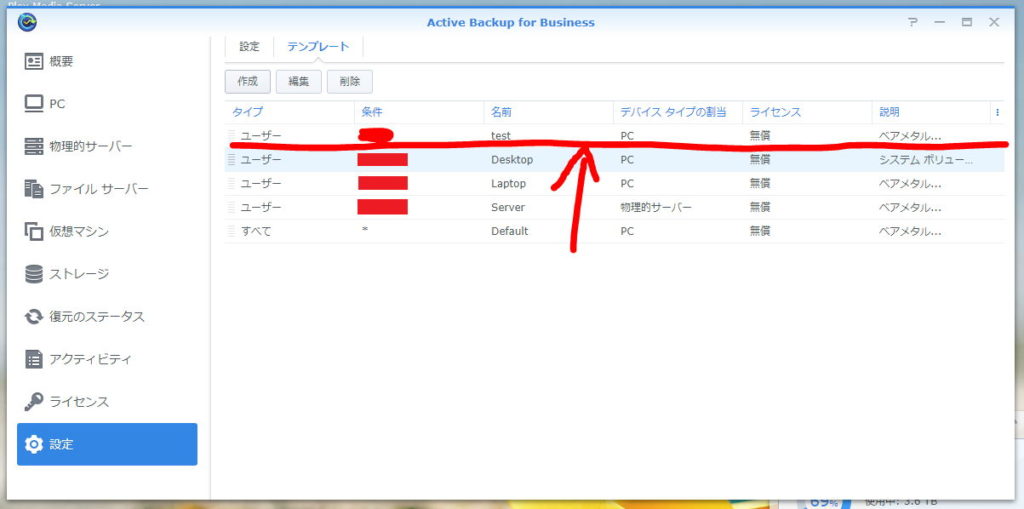The width and height of the screenshot is (1024, 509).
Task: Switch to the 設定 tab
Action: [249, 46]
